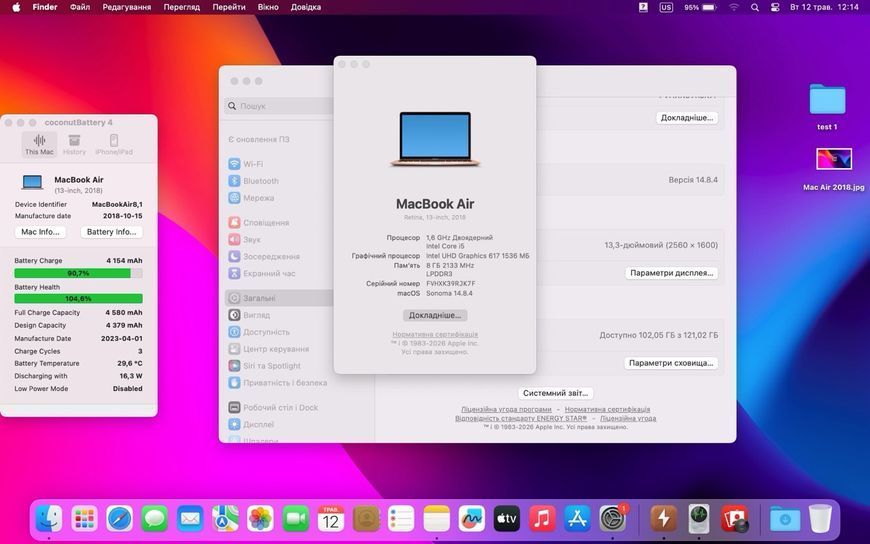Click the US input source indicator

666,7
